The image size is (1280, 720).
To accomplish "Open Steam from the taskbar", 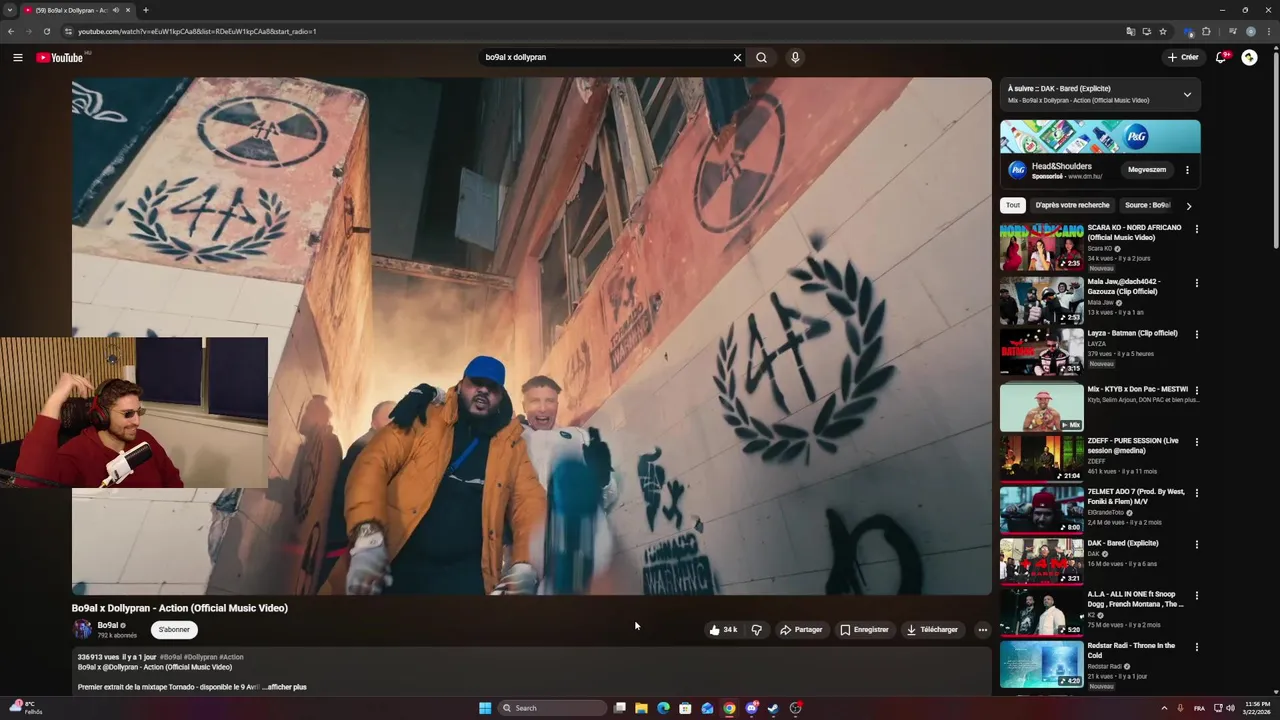I will point(773,708).
